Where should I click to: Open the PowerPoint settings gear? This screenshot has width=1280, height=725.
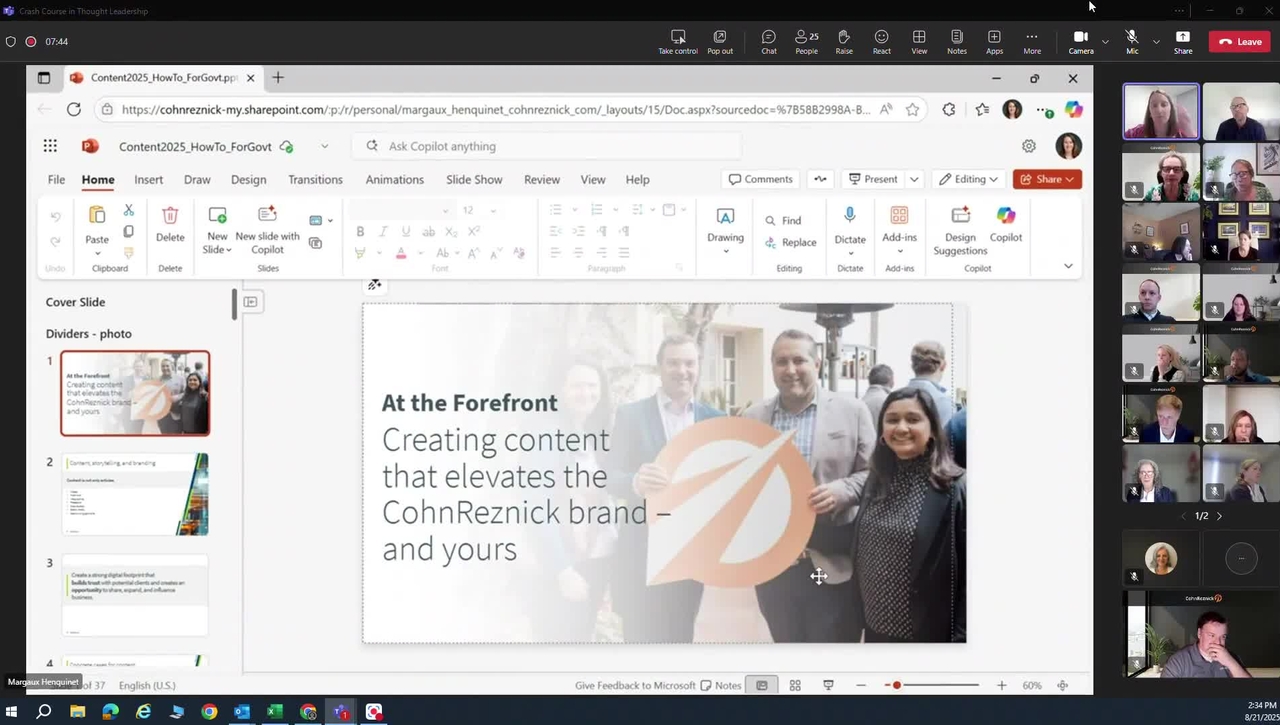(1029, 146)
